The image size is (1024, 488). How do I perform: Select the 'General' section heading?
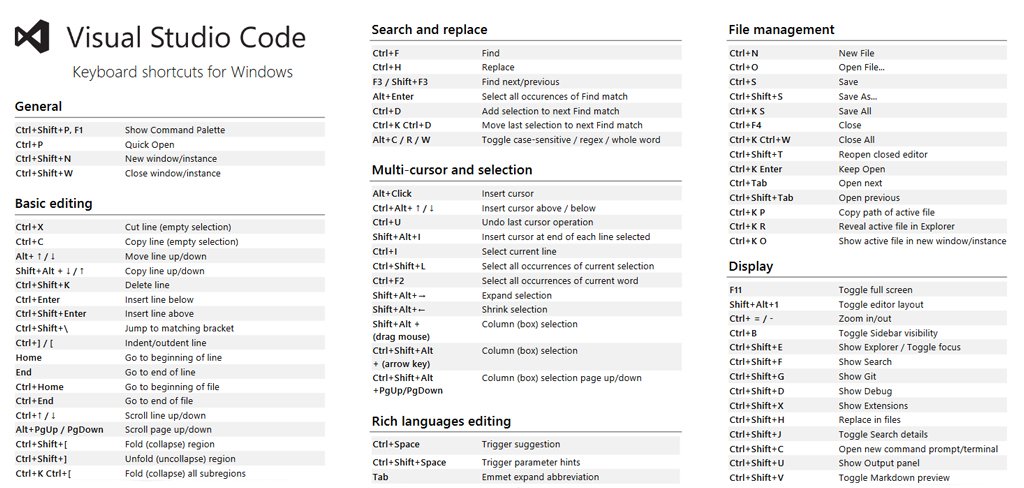(x=39, y=106)
